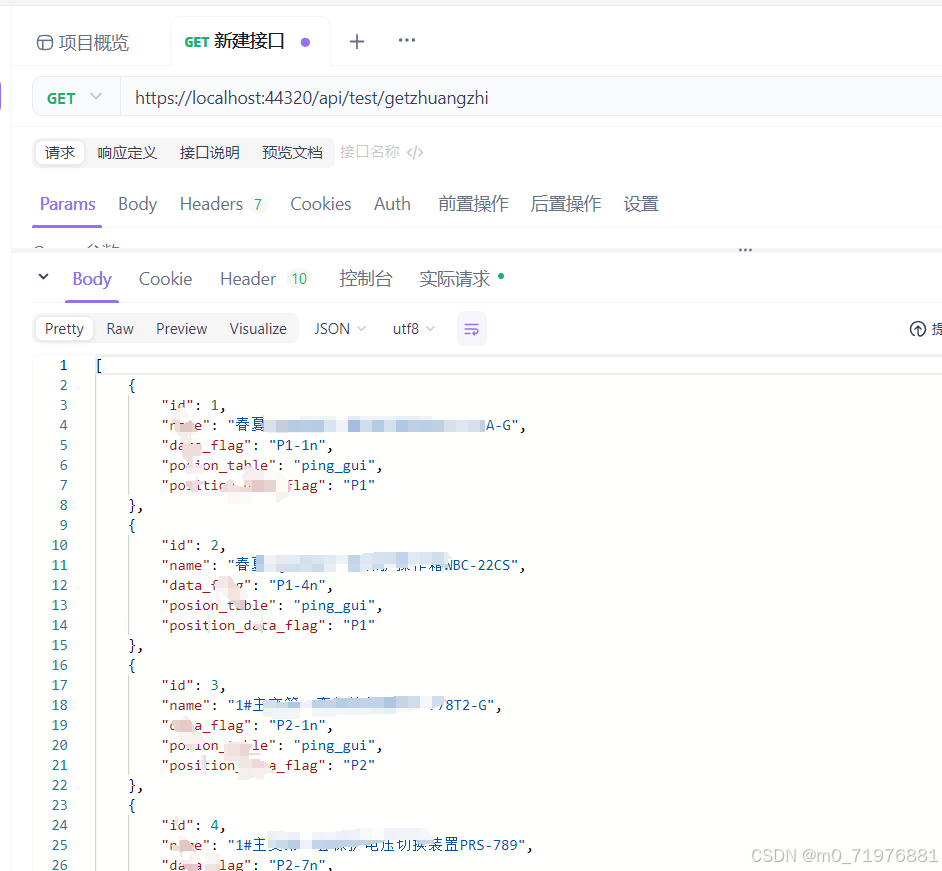Image resolution: width=942 pixels, height=871 pixels.
Task: Open the ellipsis menu in the tab bar
Action: [x=406, y=41]
